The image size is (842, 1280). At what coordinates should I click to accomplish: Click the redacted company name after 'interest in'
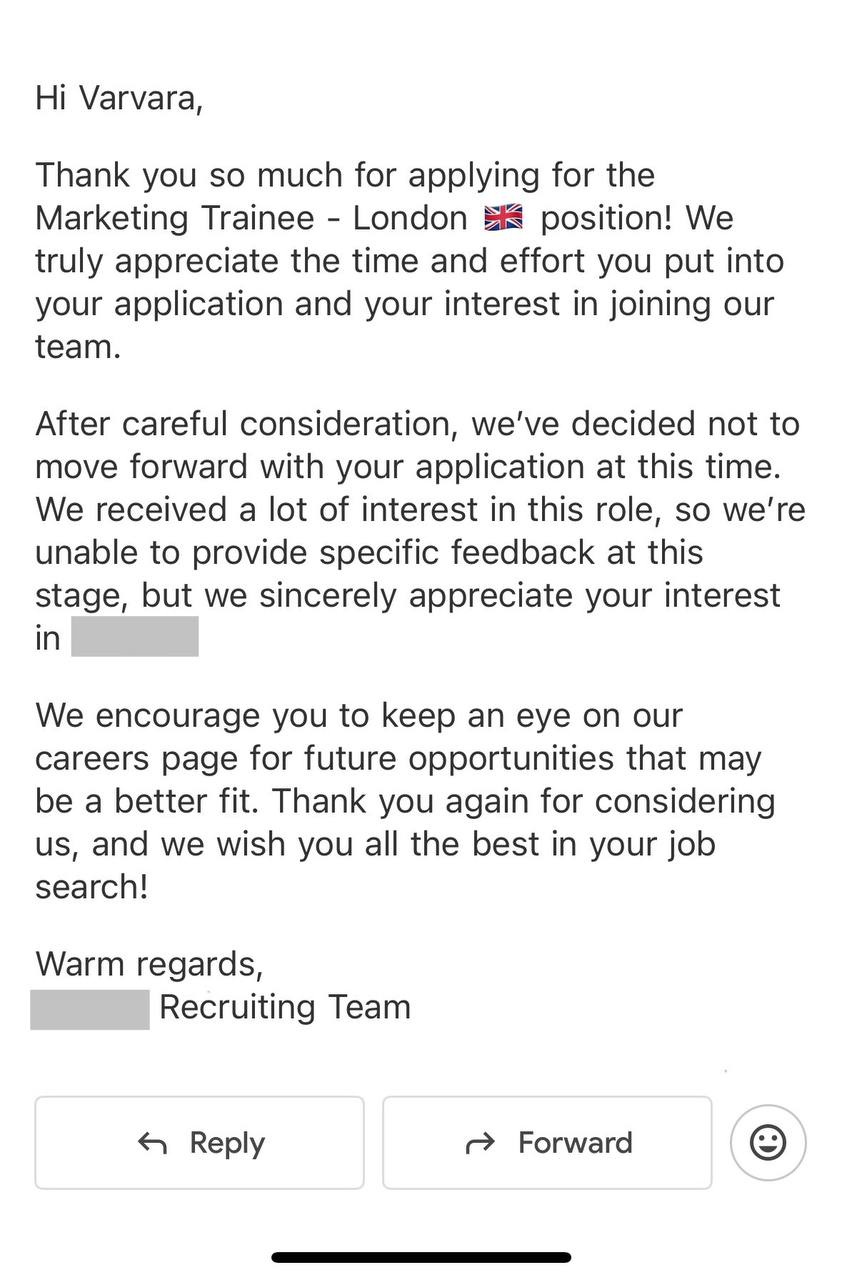tap(135, 637)
